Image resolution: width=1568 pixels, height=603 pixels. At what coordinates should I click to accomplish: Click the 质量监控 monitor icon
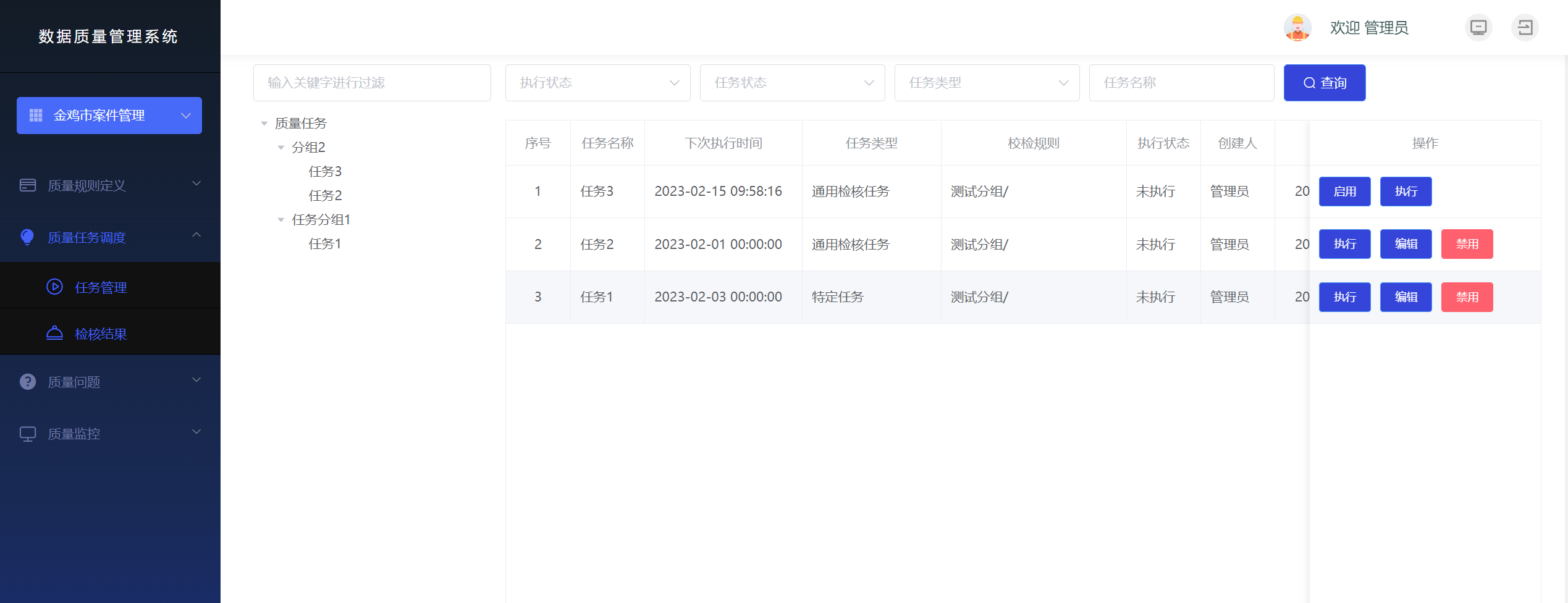(28, 434)
